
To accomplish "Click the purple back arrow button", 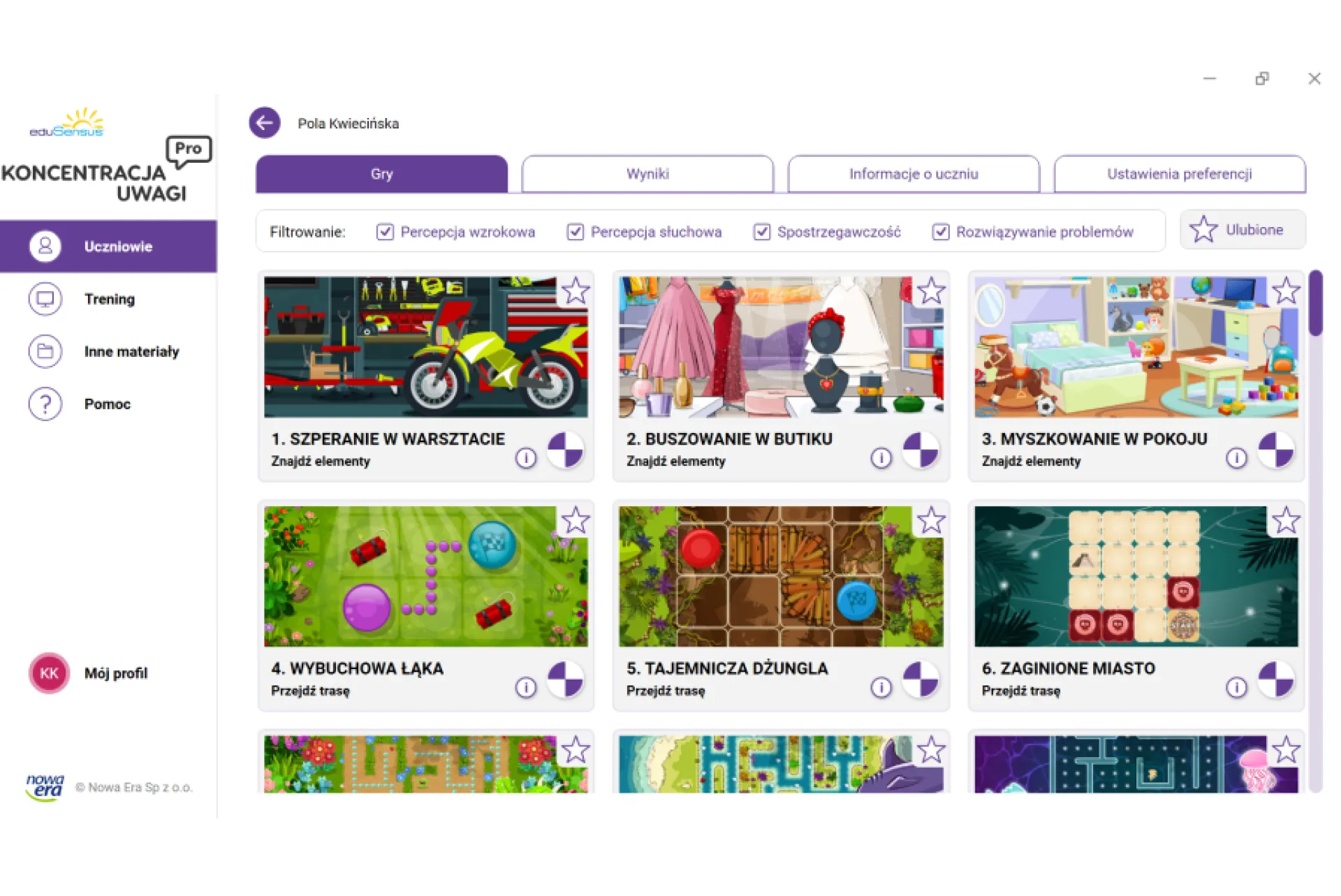I will click(264, 123).
